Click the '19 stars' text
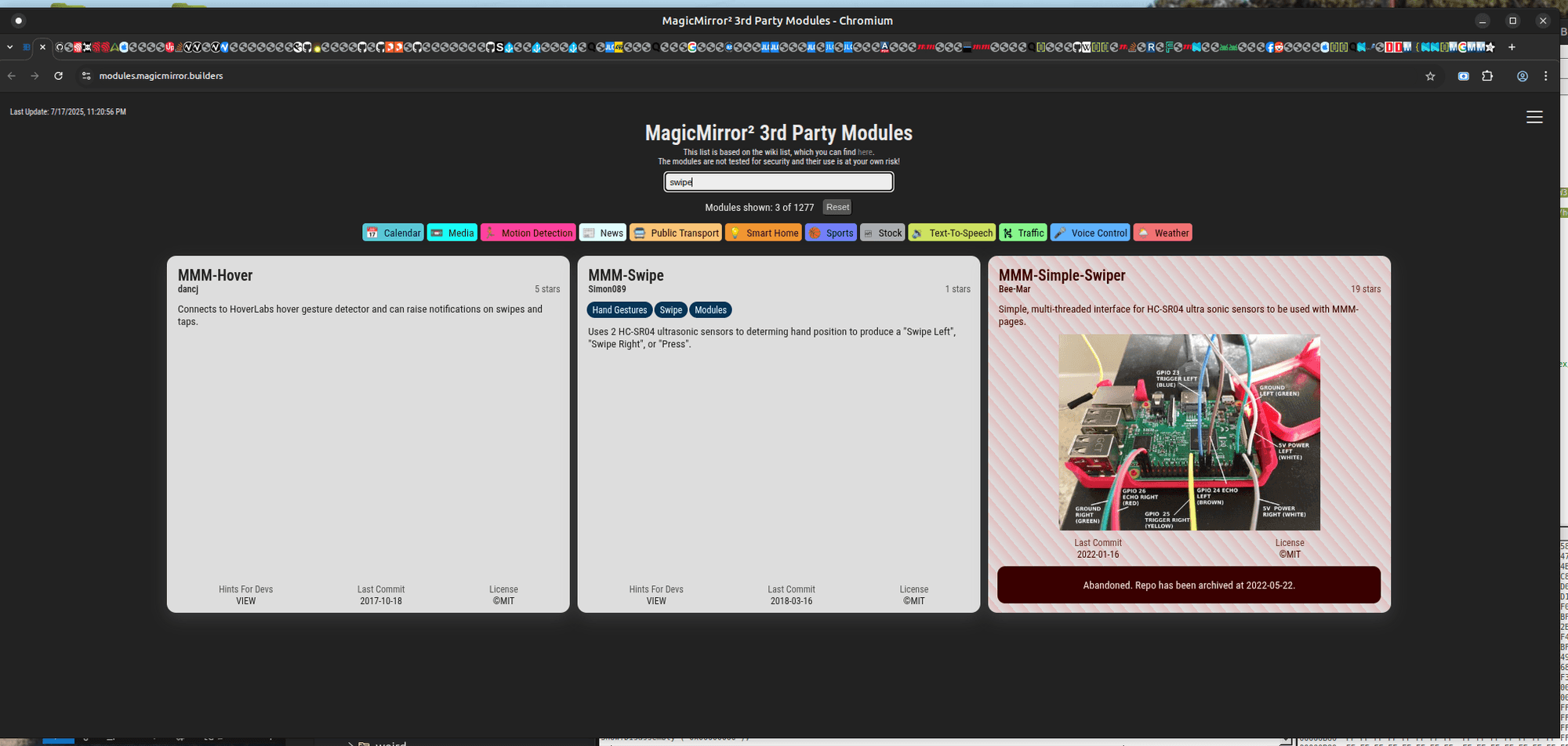1568x746 pixels. (x=1366, y=289)
